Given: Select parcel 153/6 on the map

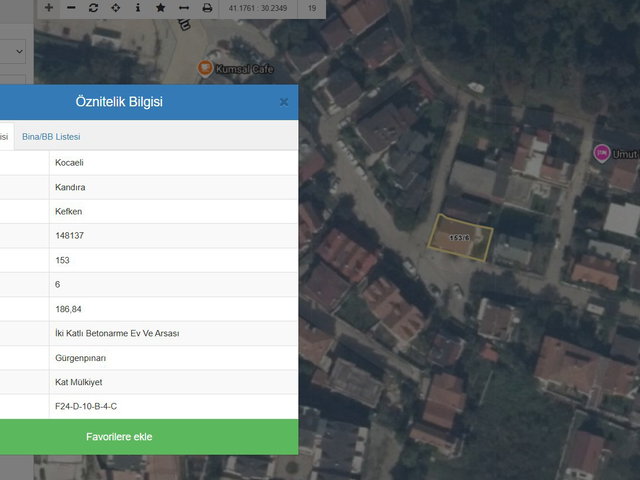Looking at the screenshot, I should 460,238.
